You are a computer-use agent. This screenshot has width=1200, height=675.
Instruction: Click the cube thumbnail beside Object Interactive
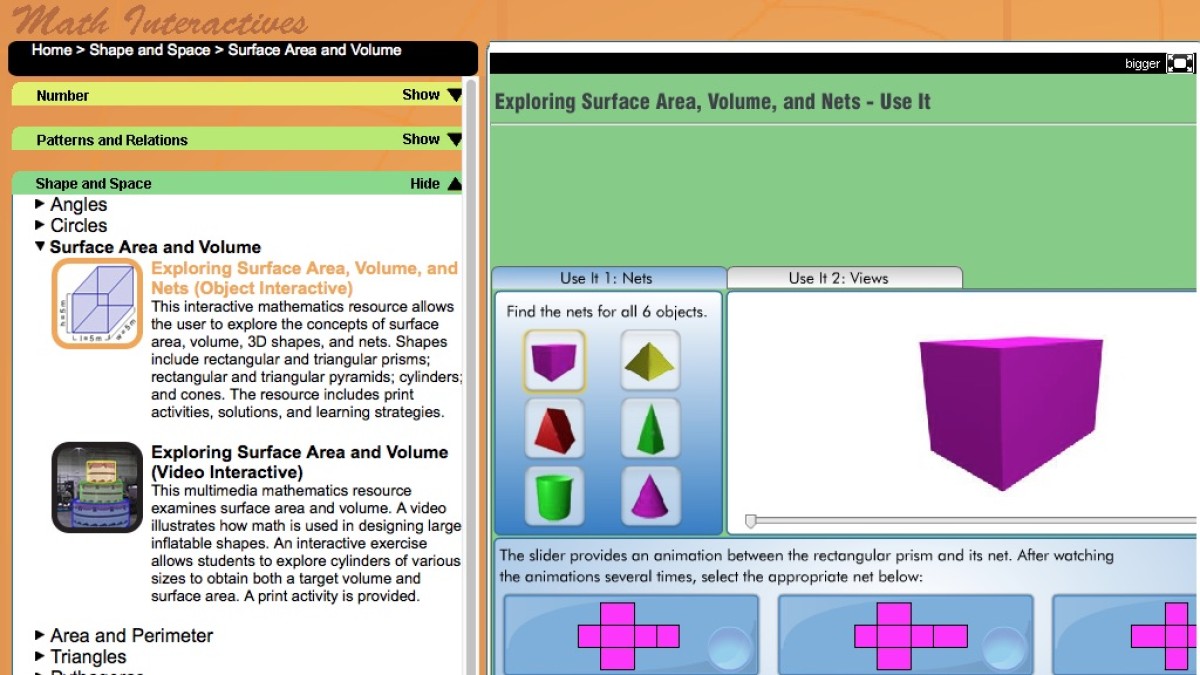click(96, 301)
